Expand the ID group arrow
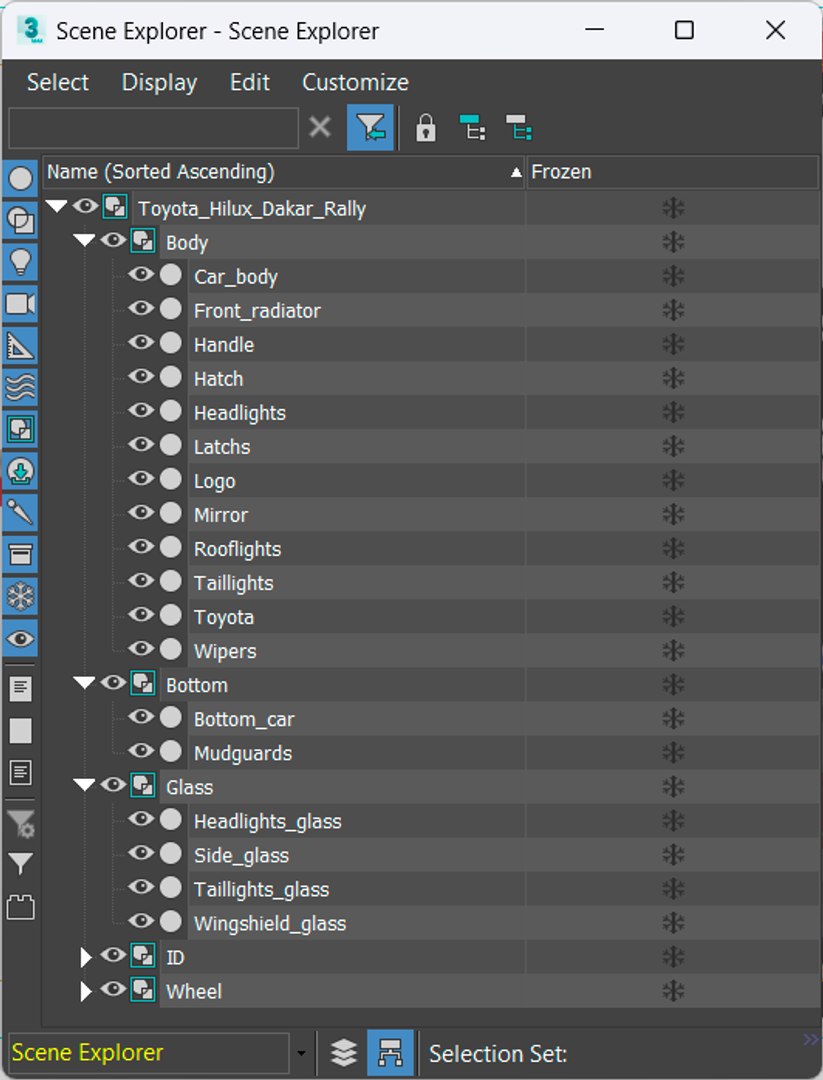This screenshot has height=1080, width=823. point(85,957)
